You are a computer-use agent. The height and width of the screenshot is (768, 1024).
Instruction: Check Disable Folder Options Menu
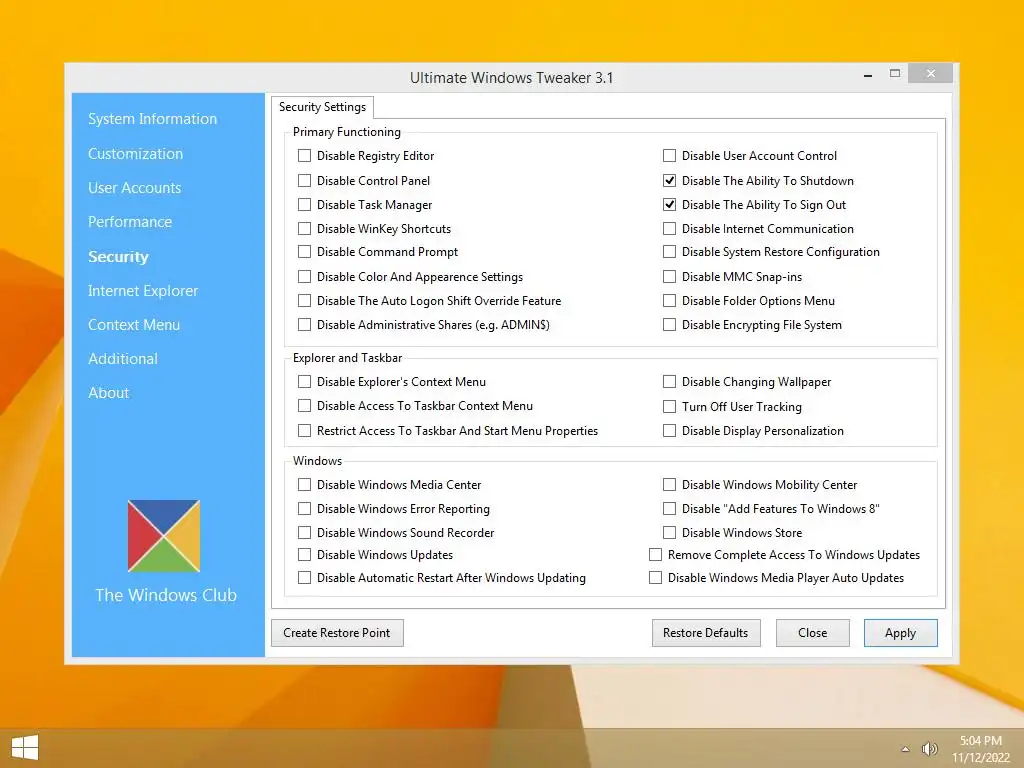point(669,300)
